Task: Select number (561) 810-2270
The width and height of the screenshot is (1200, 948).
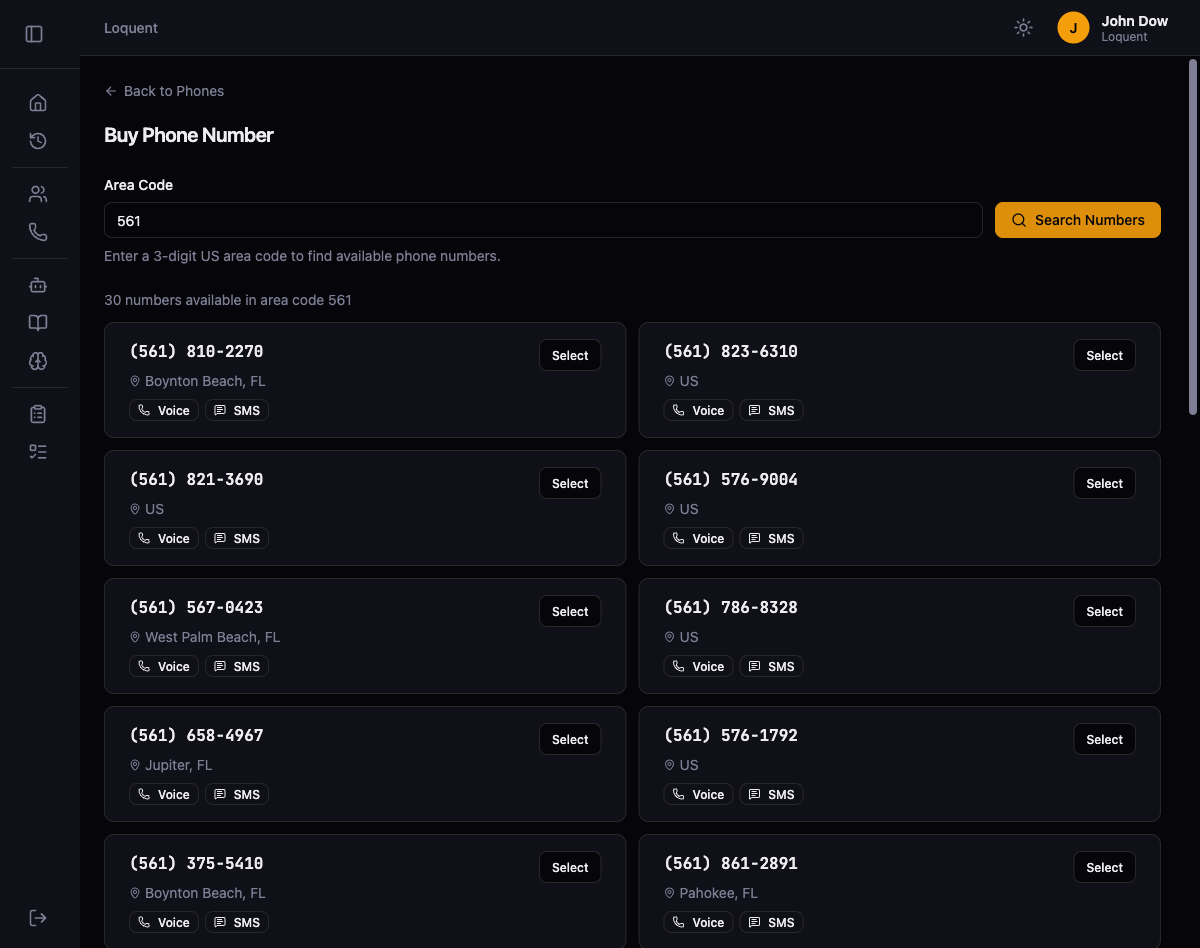Action: click(570, 356)
